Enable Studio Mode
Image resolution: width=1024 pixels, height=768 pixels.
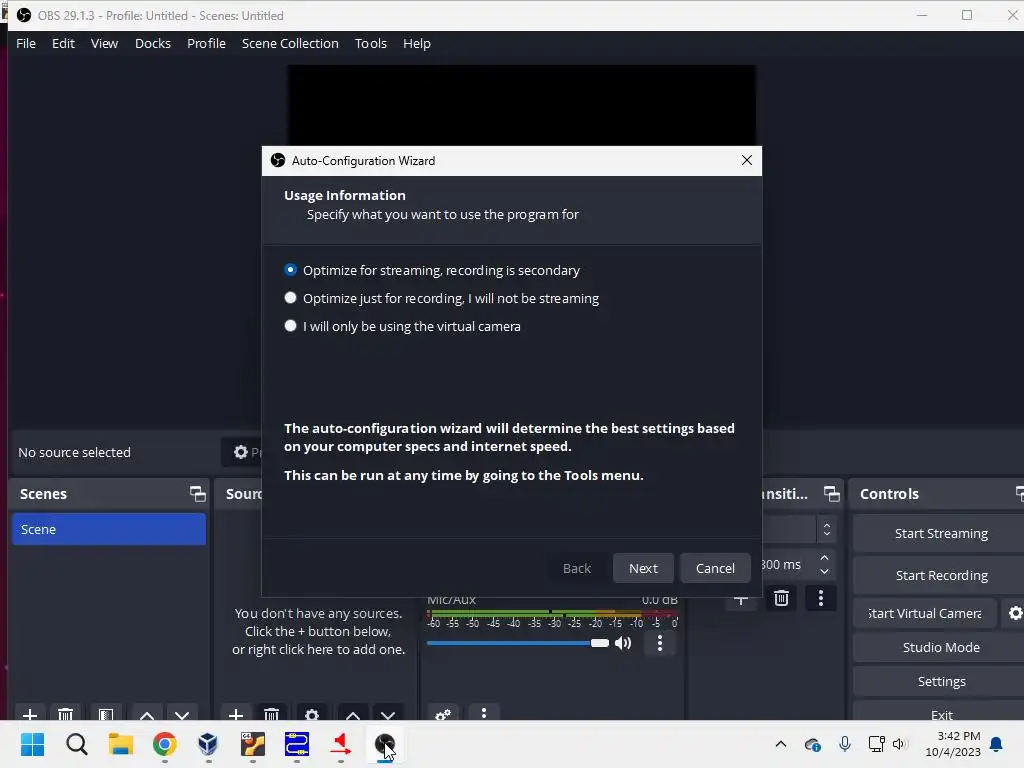pos(940,647)
